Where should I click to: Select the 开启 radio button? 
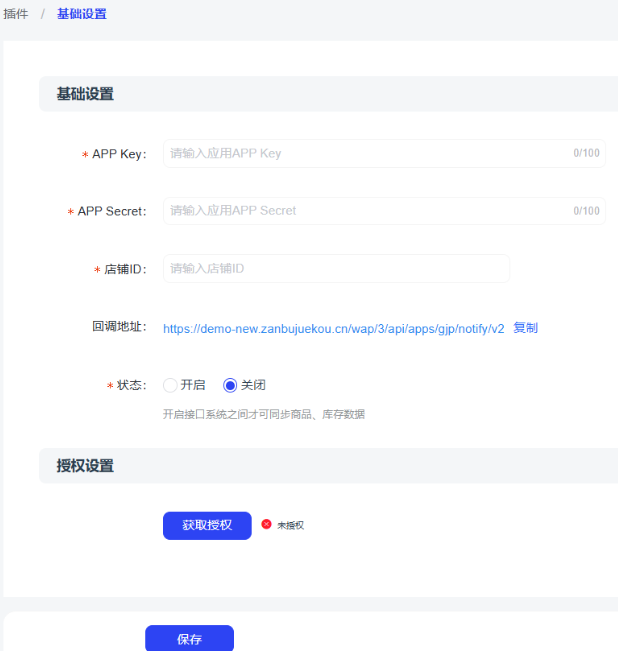[170, 385]
